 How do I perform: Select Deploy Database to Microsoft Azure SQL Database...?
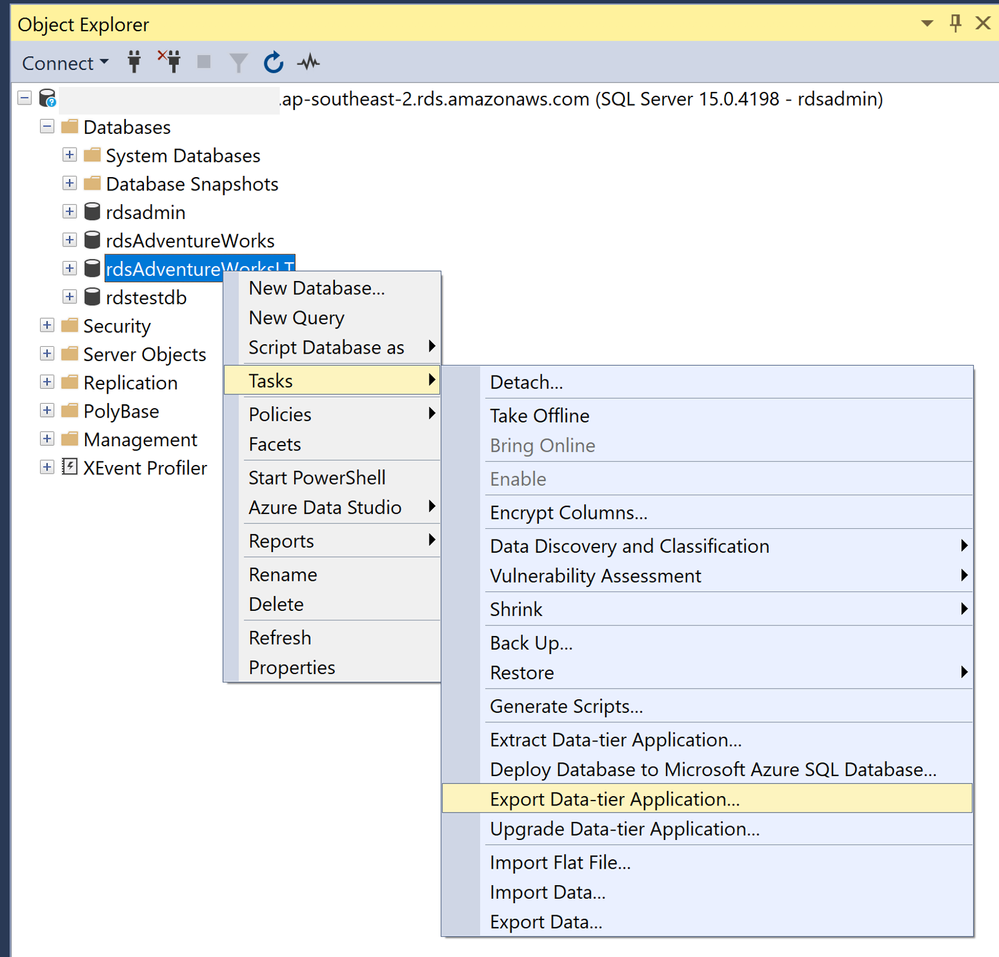708,769
